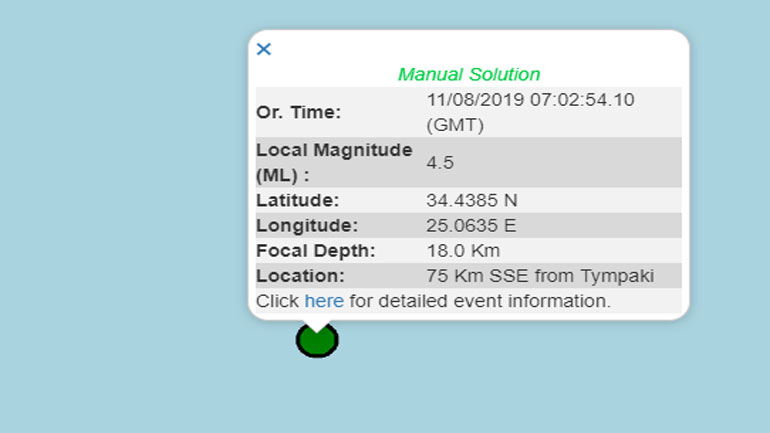Viewport: 770px width, 433px height.
Task: Click the focal depth value 18.0 Km
Action: tap(463, 250)
